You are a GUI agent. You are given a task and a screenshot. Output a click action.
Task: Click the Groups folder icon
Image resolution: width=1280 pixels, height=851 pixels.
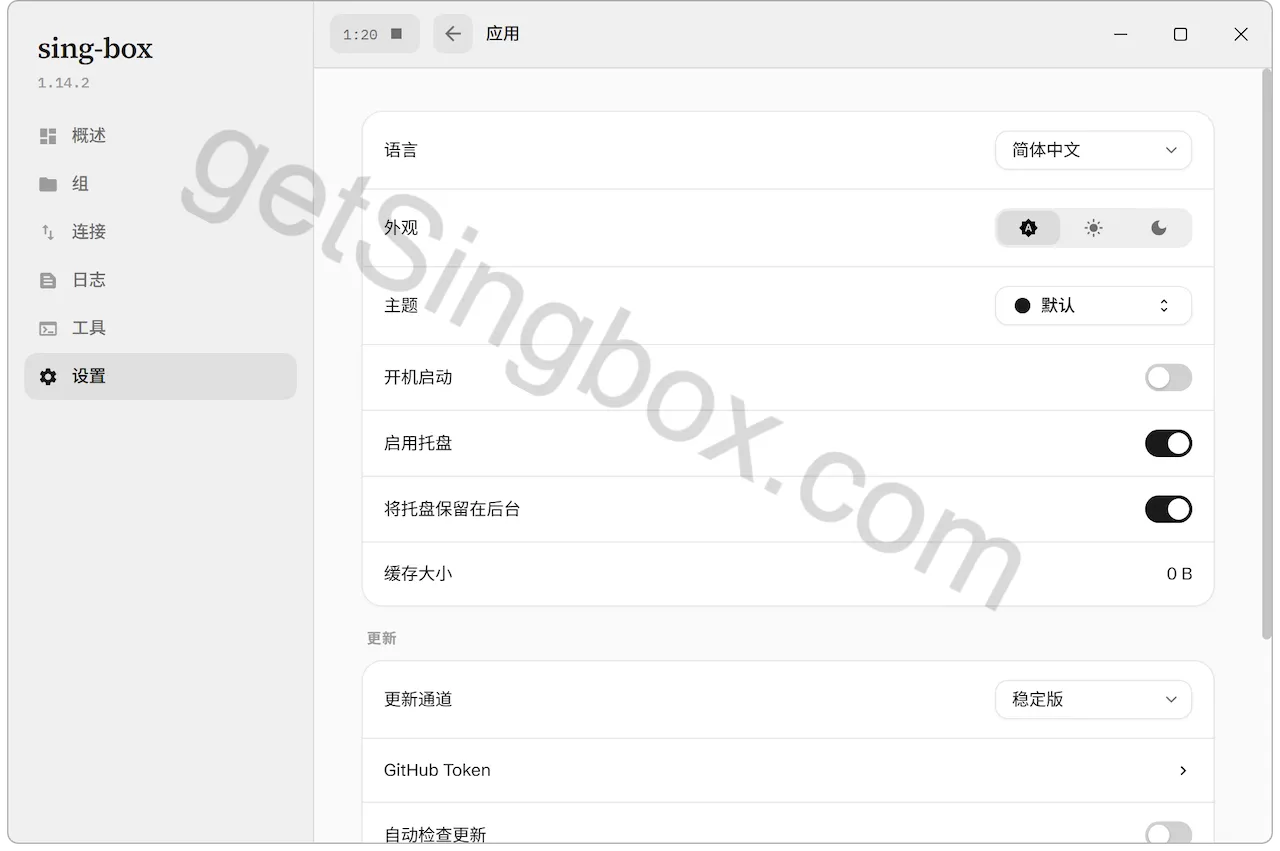[x=48, y=184]
